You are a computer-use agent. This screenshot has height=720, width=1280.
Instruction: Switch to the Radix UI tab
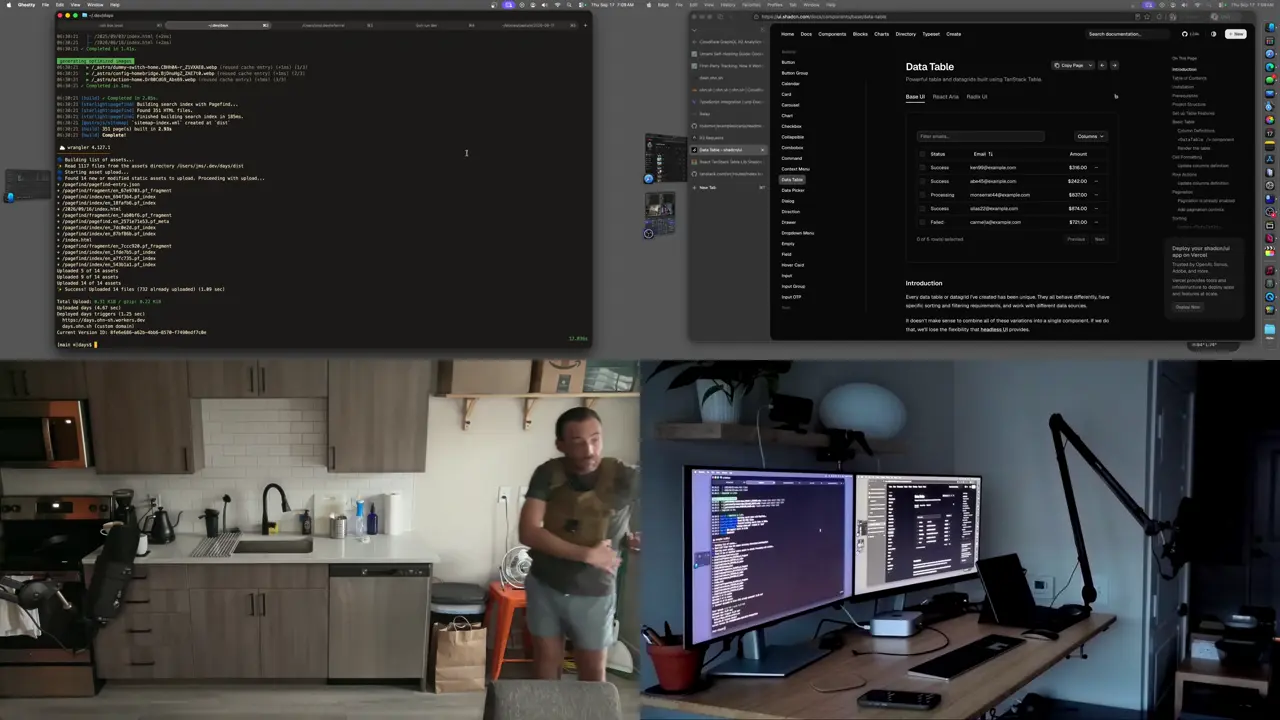tap(977, 97)
